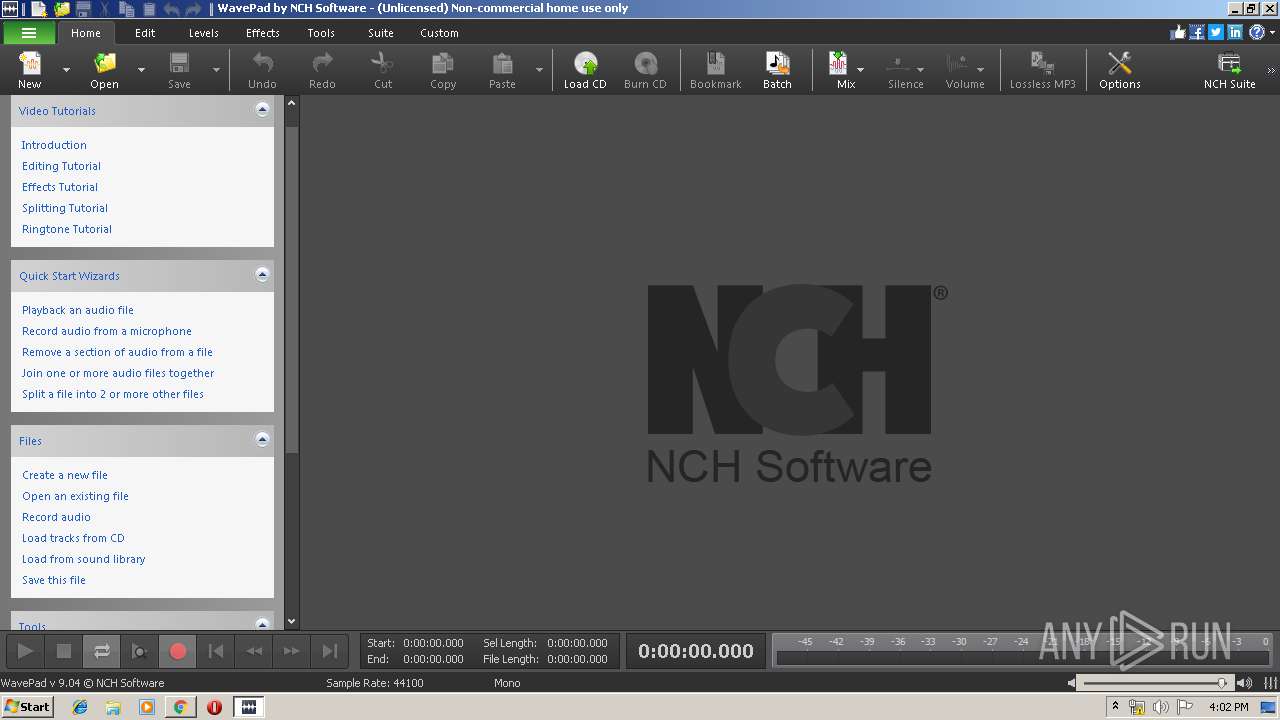This screenshot has width=1280, height=720.
Task: Toggle the scrub playback button
Action: tap(140, 651)
